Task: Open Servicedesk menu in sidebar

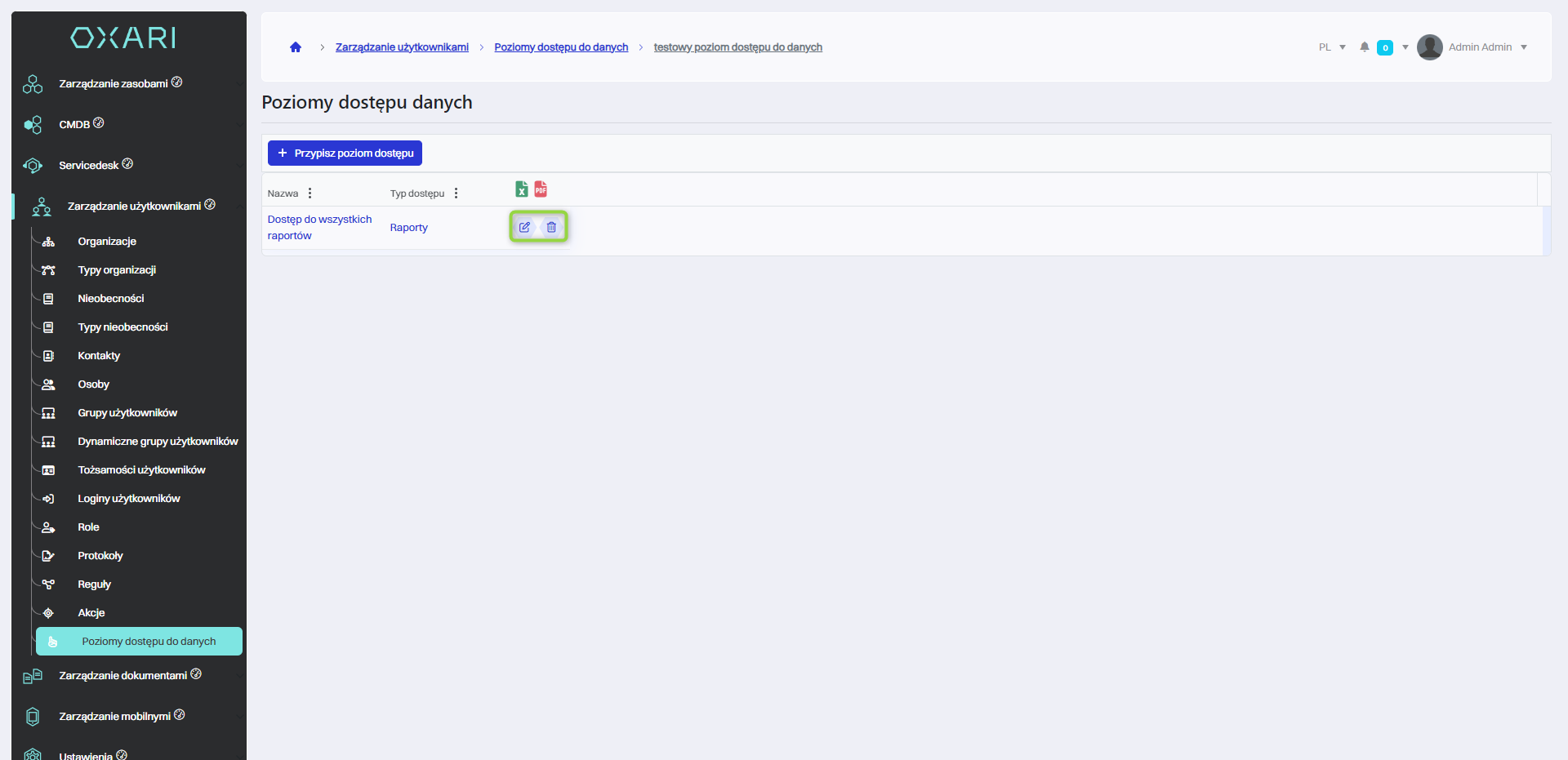Action: [x=88, y=166]
